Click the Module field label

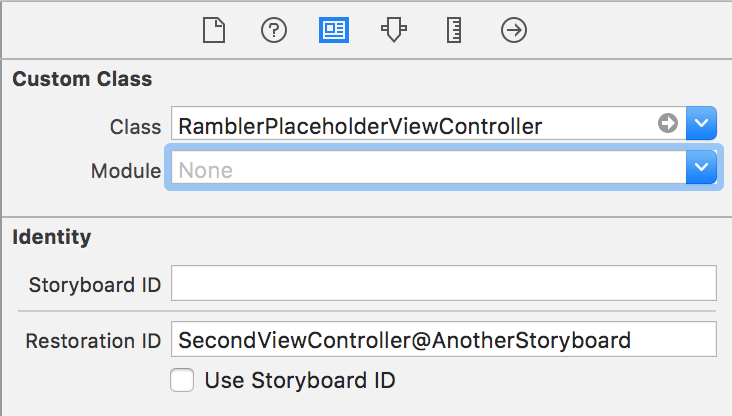pos(126,171)
